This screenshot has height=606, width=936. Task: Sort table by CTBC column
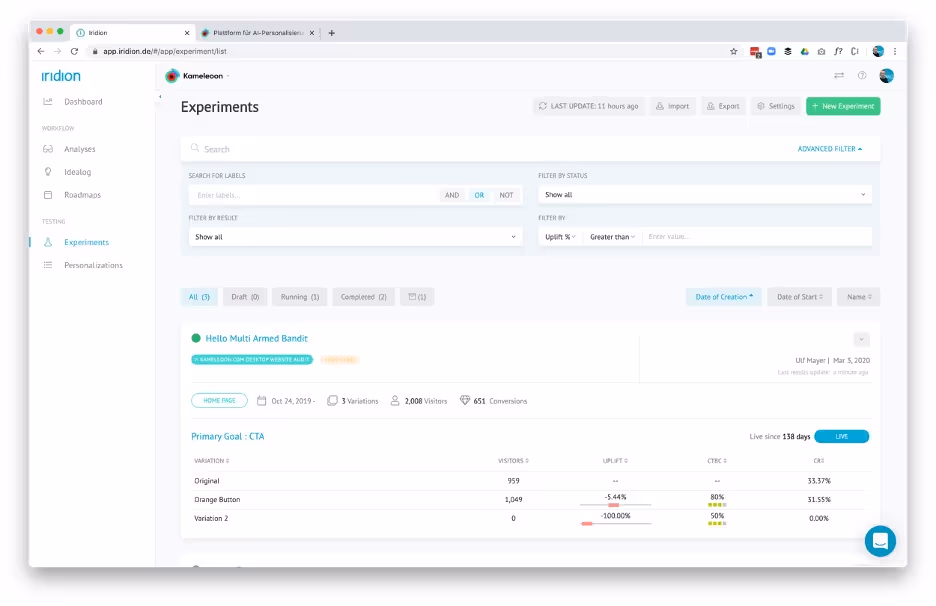click(x=717, y=461)
